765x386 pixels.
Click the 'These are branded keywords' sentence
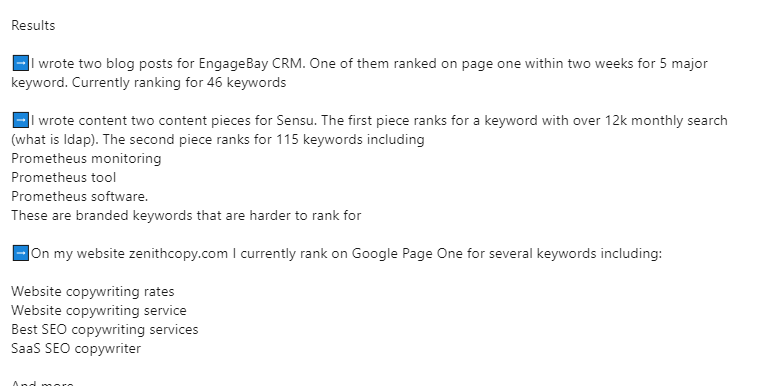coord(186,216)
